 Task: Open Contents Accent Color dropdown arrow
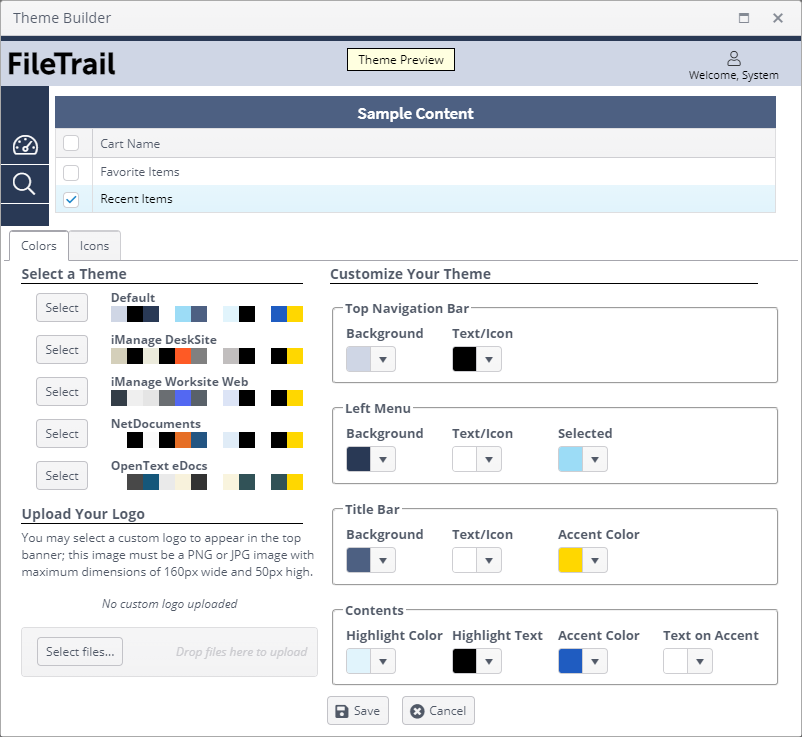tap(595, 661)
